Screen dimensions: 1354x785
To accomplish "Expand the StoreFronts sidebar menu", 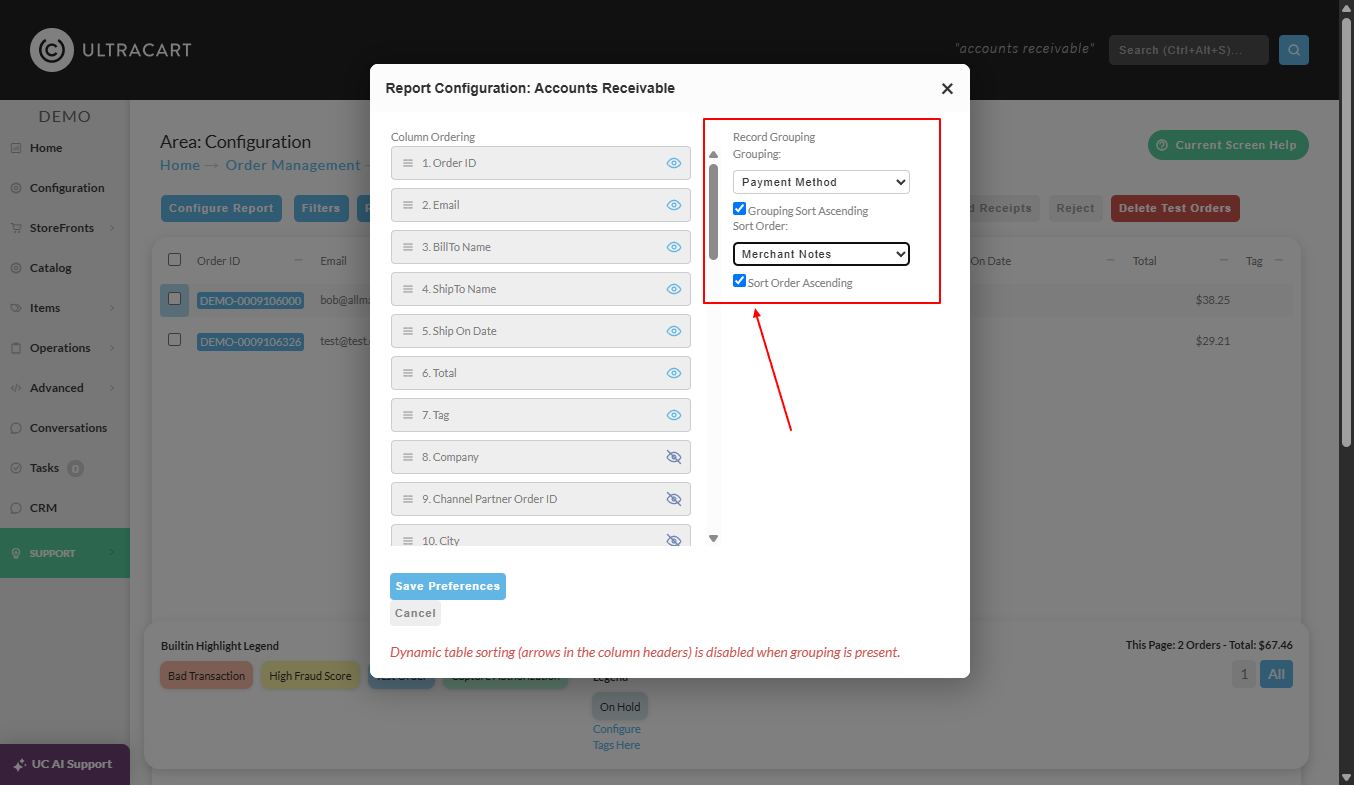I will pyautogui.click(x=61, y=228).
